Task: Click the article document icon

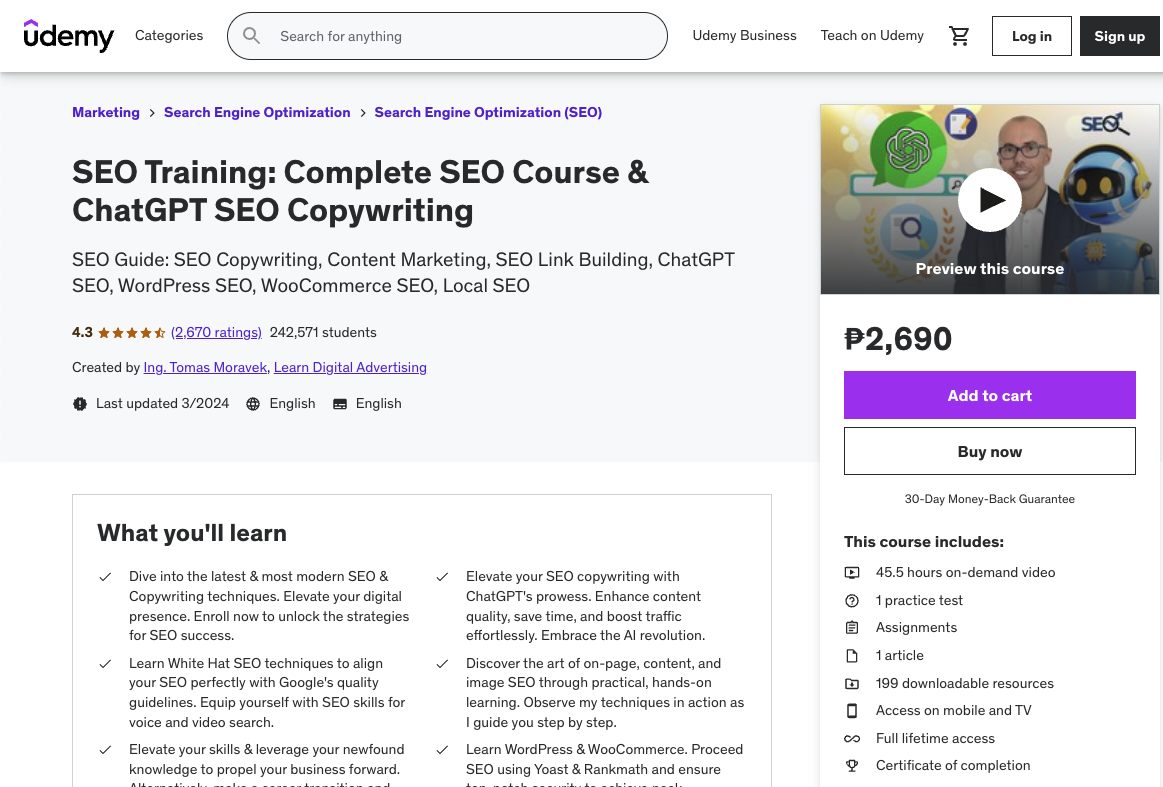Action: point(852,656)
